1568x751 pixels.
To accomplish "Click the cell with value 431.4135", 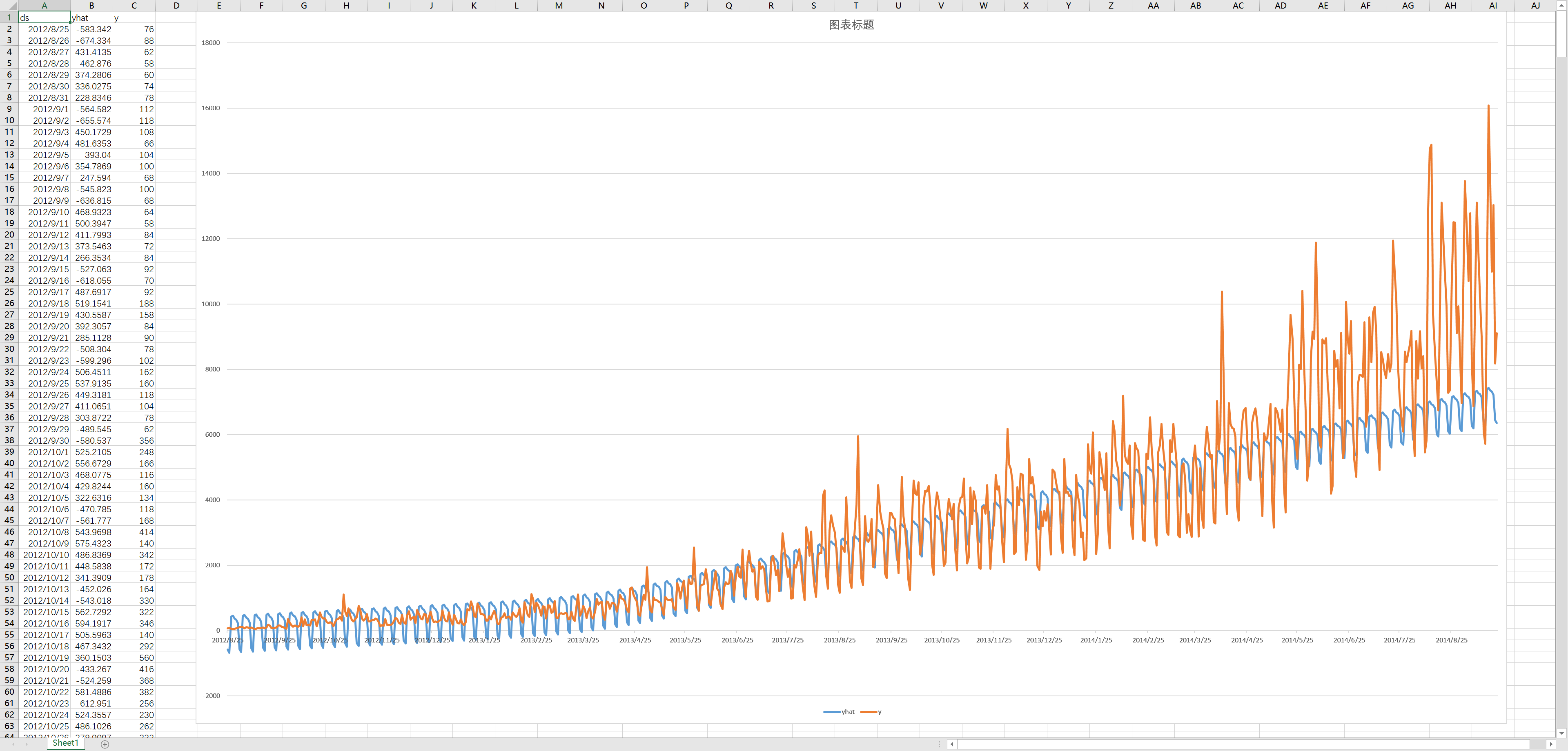I will [x=91, y=52].
